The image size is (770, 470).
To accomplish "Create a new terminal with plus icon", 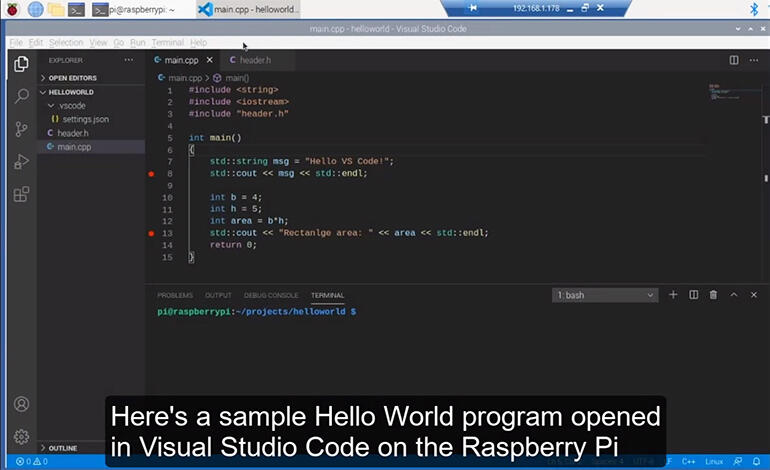I will point(673,295).
